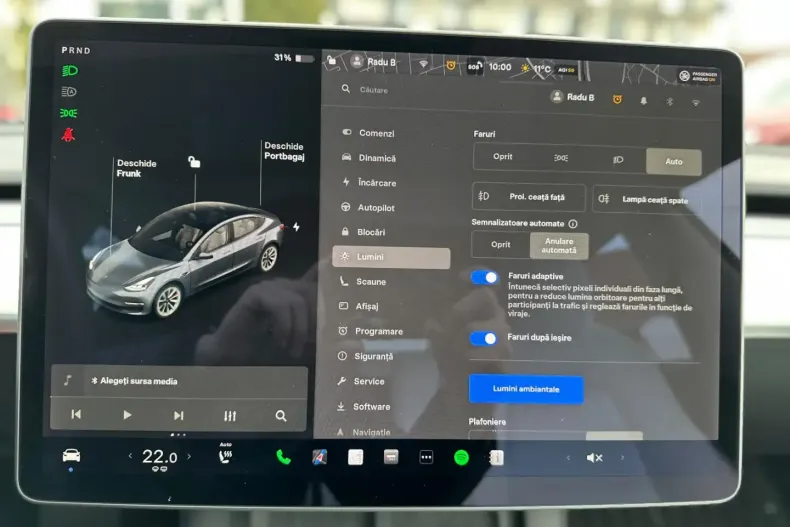This screenshot has height=527, width=790.
Task: Open the notifications bell icon
Action: (x=643, y=101)
